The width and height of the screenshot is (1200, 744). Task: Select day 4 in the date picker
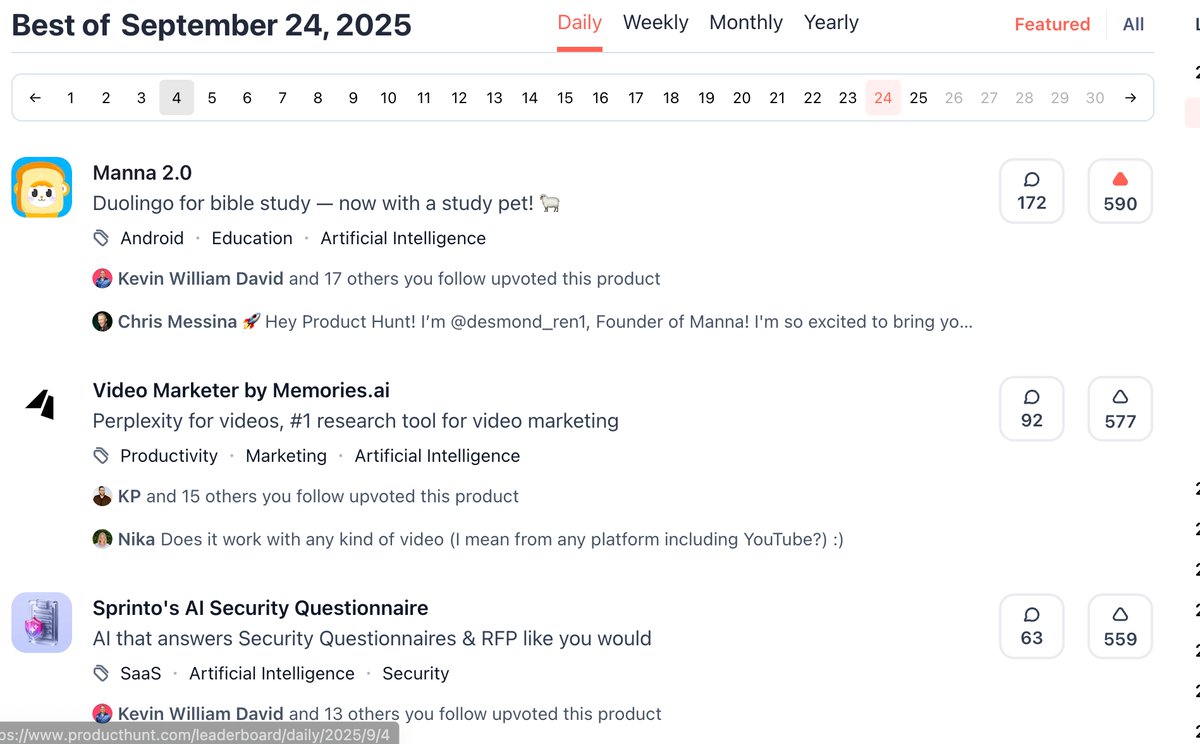(176, 97)
